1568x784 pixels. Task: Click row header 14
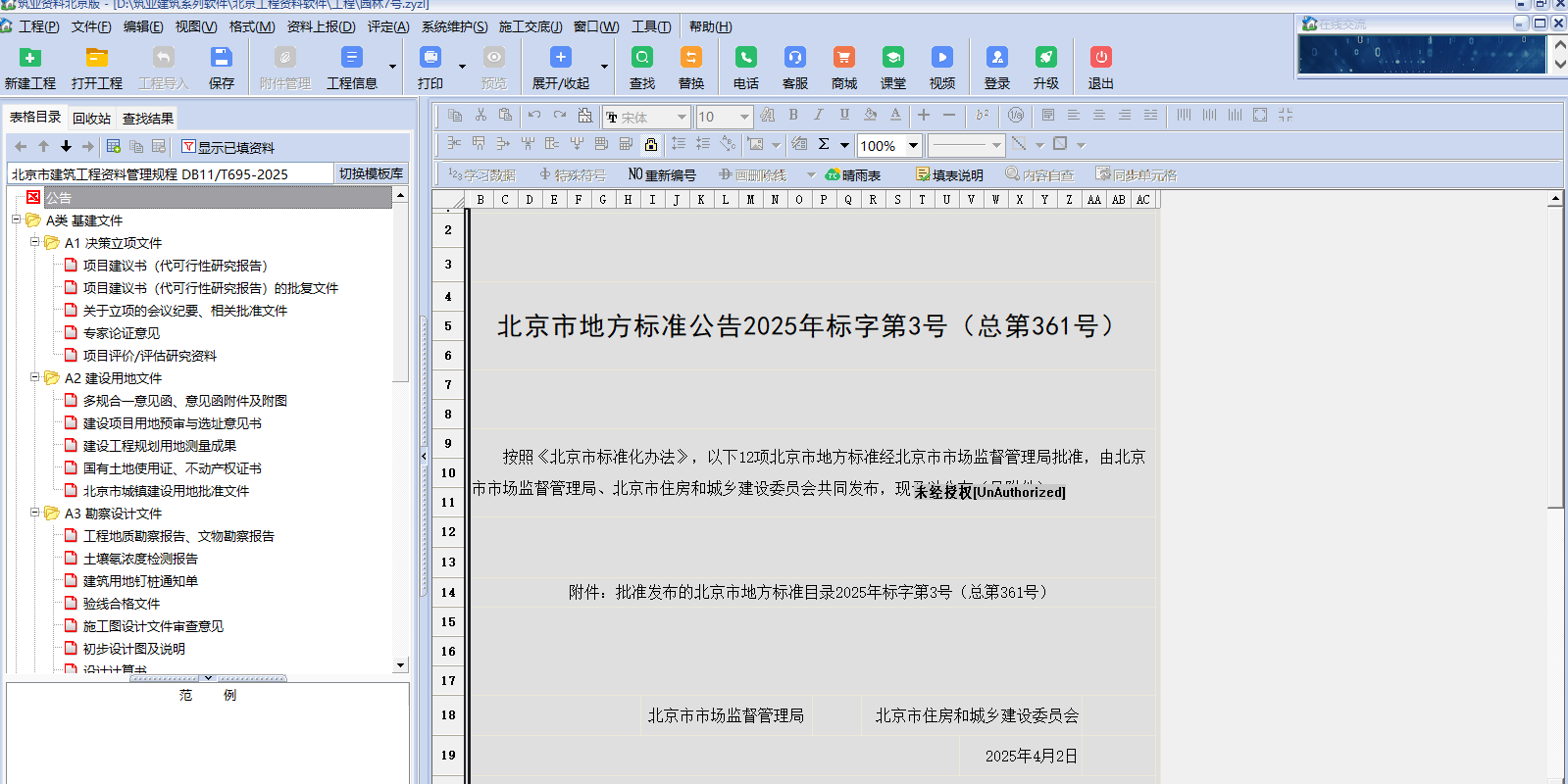click(448, 592)
